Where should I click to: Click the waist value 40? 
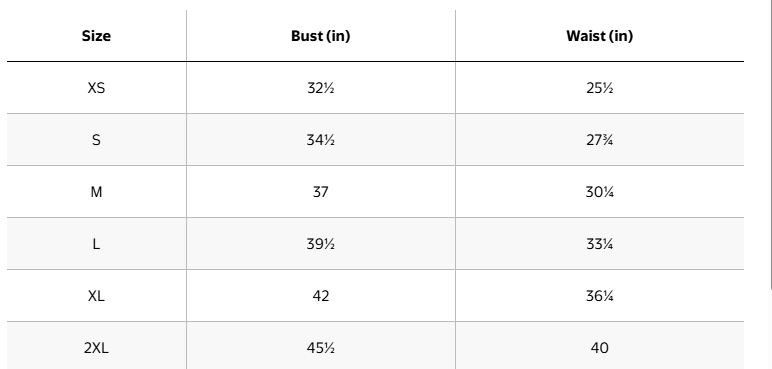600,348
